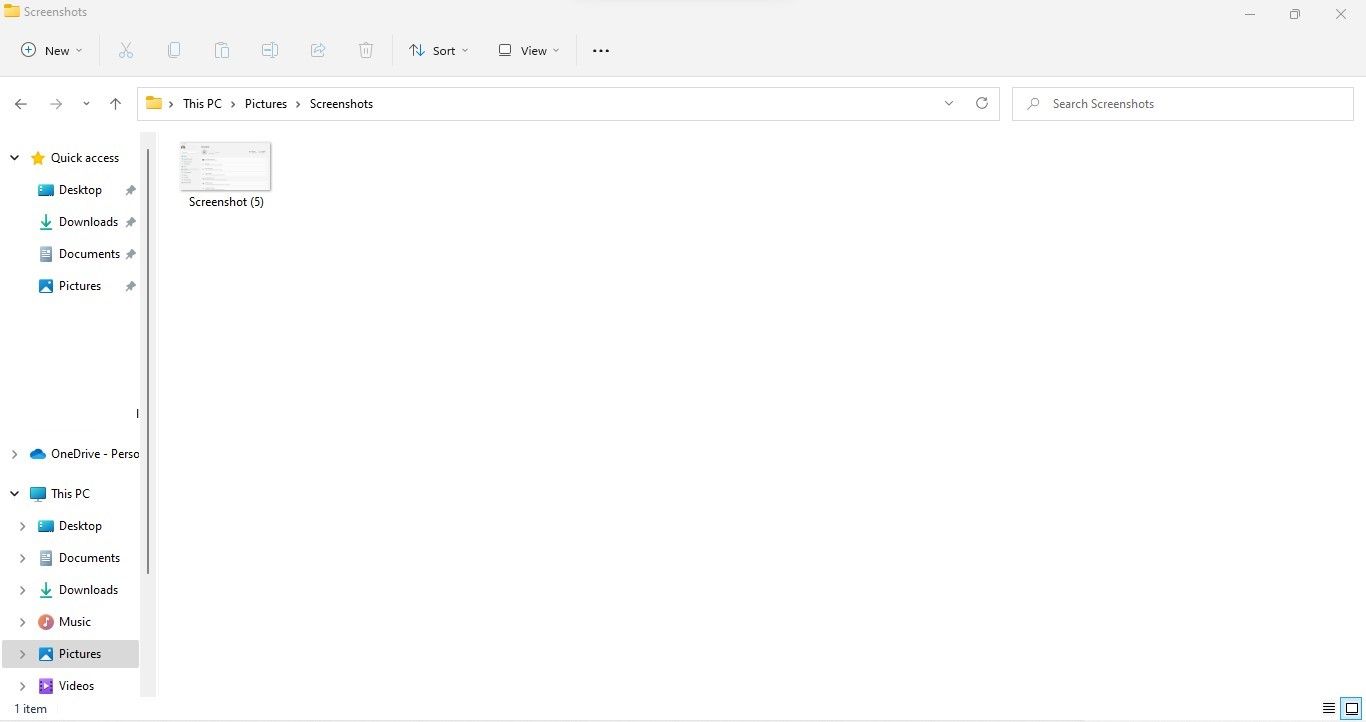Expand the OneDrive - Personal node

[14, 454]
